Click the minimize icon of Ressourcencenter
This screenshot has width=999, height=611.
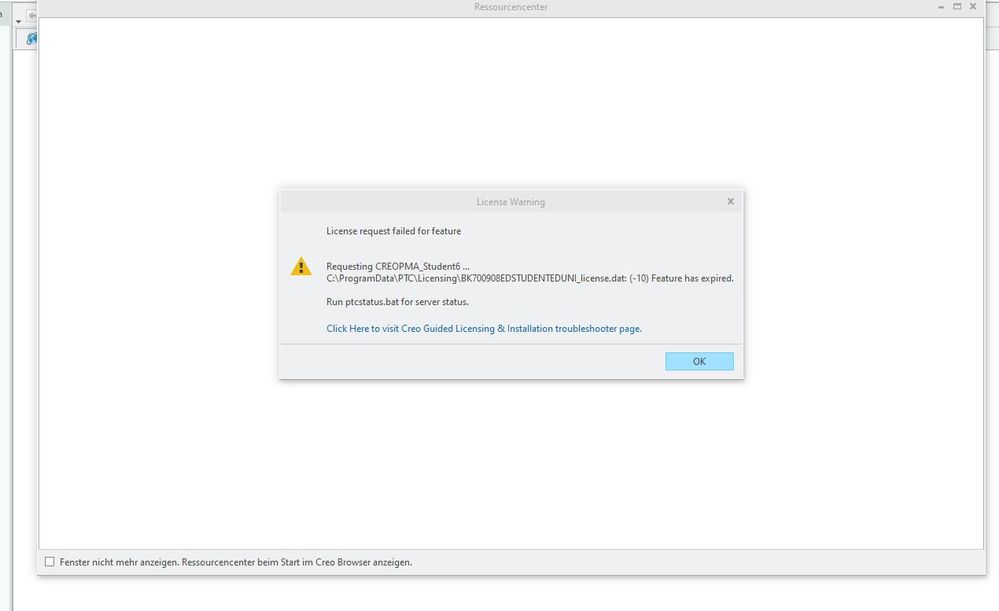[x=938, y=6]
